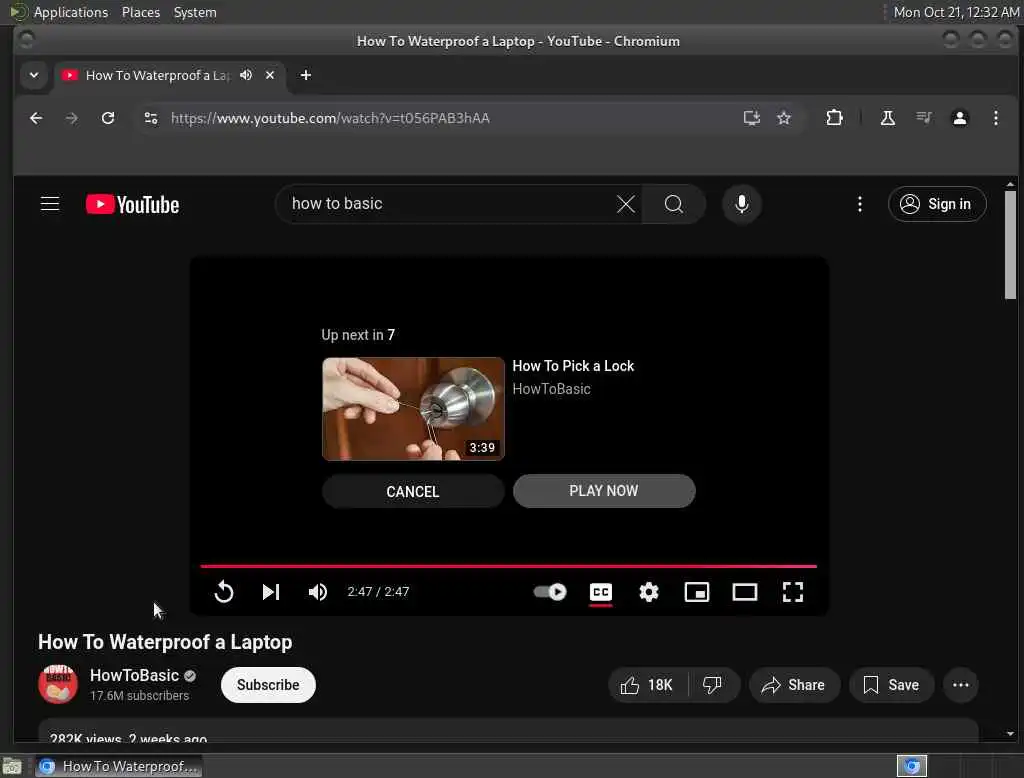This screenshot has height=778, width=1024.
Task: Click PLAY NOW for next video
Action: (603, 491)
